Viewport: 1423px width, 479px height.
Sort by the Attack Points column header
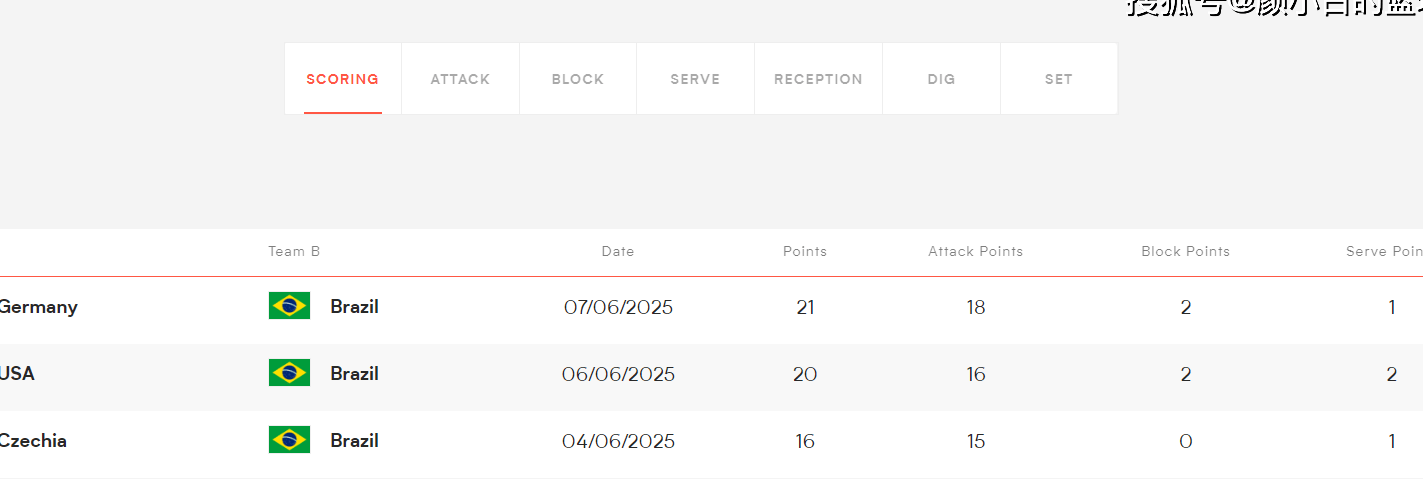(976, 251)
